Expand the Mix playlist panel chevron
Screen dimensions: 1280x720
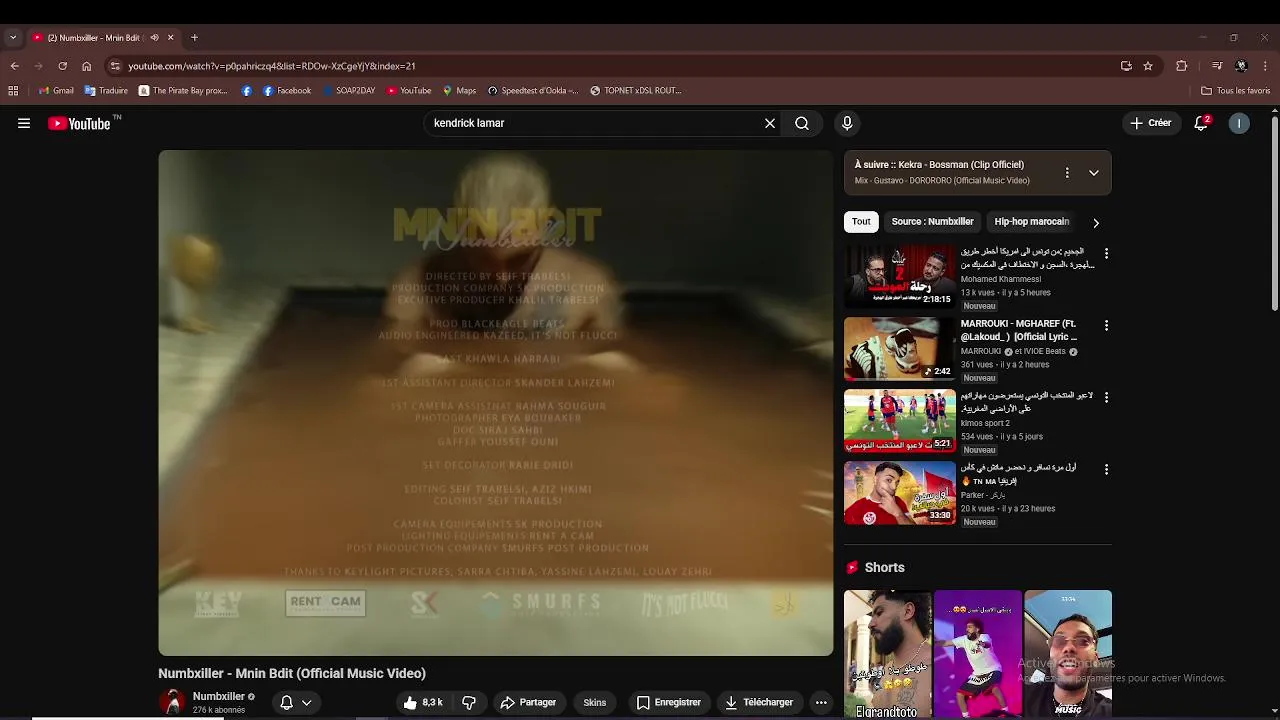point(1094,172)
